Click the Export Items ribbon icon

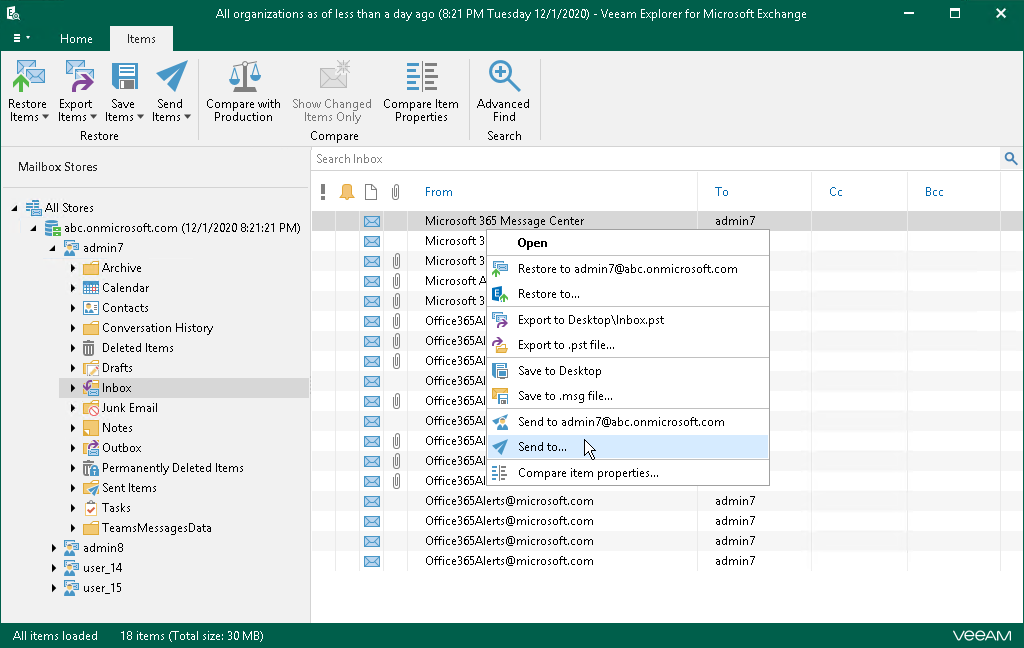pyautogui.click(x=76, y=78)
